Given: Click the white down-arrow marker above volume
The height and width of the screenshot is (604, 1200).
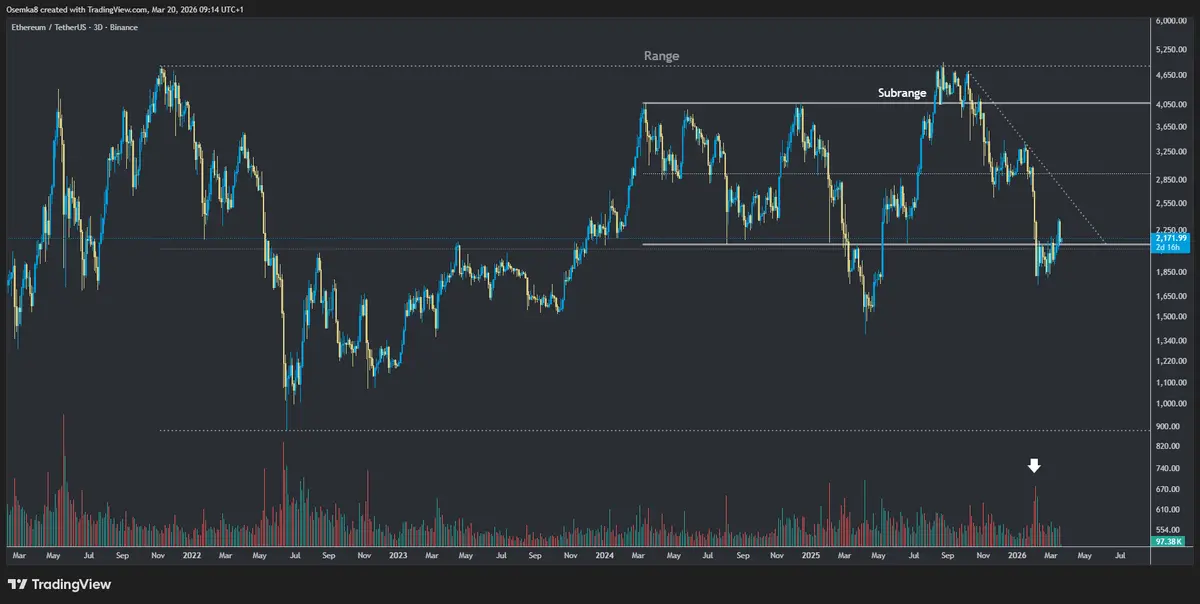Looking at the screenshot, I should pyautogui.click(x=1035, y=466).
